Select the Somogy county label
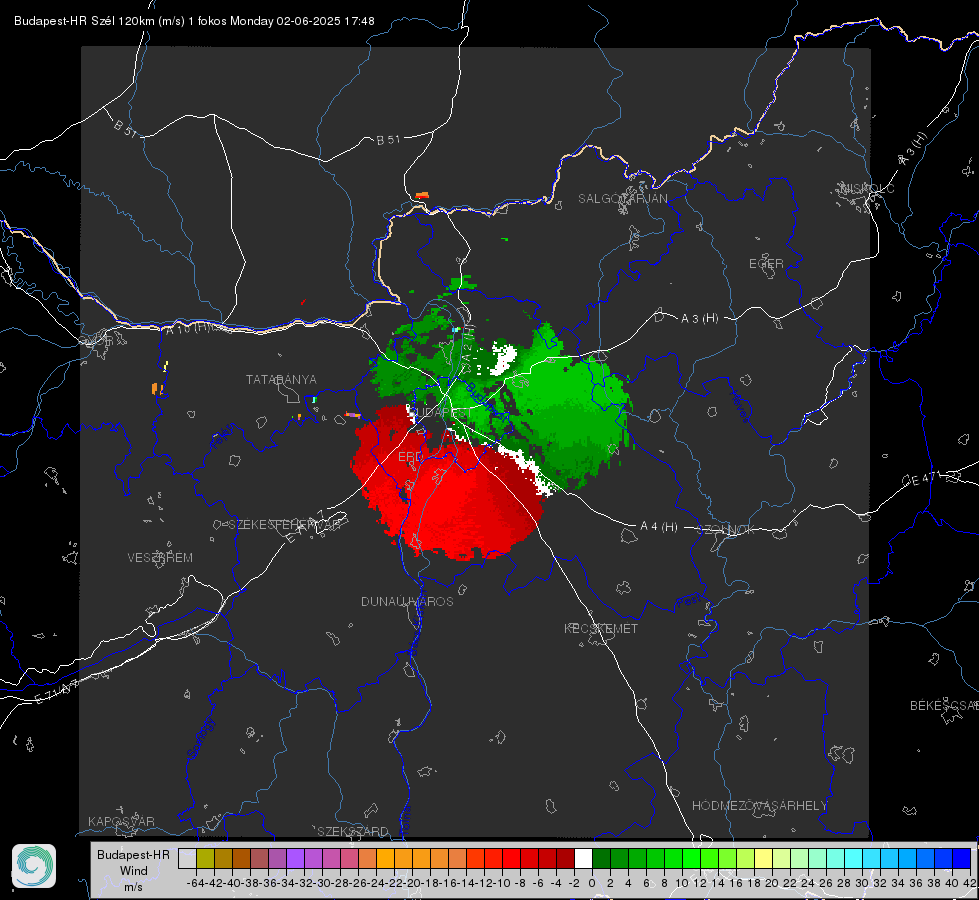This screenshot has height=900, width=979. pyautogui.click(x=202, y=738)
